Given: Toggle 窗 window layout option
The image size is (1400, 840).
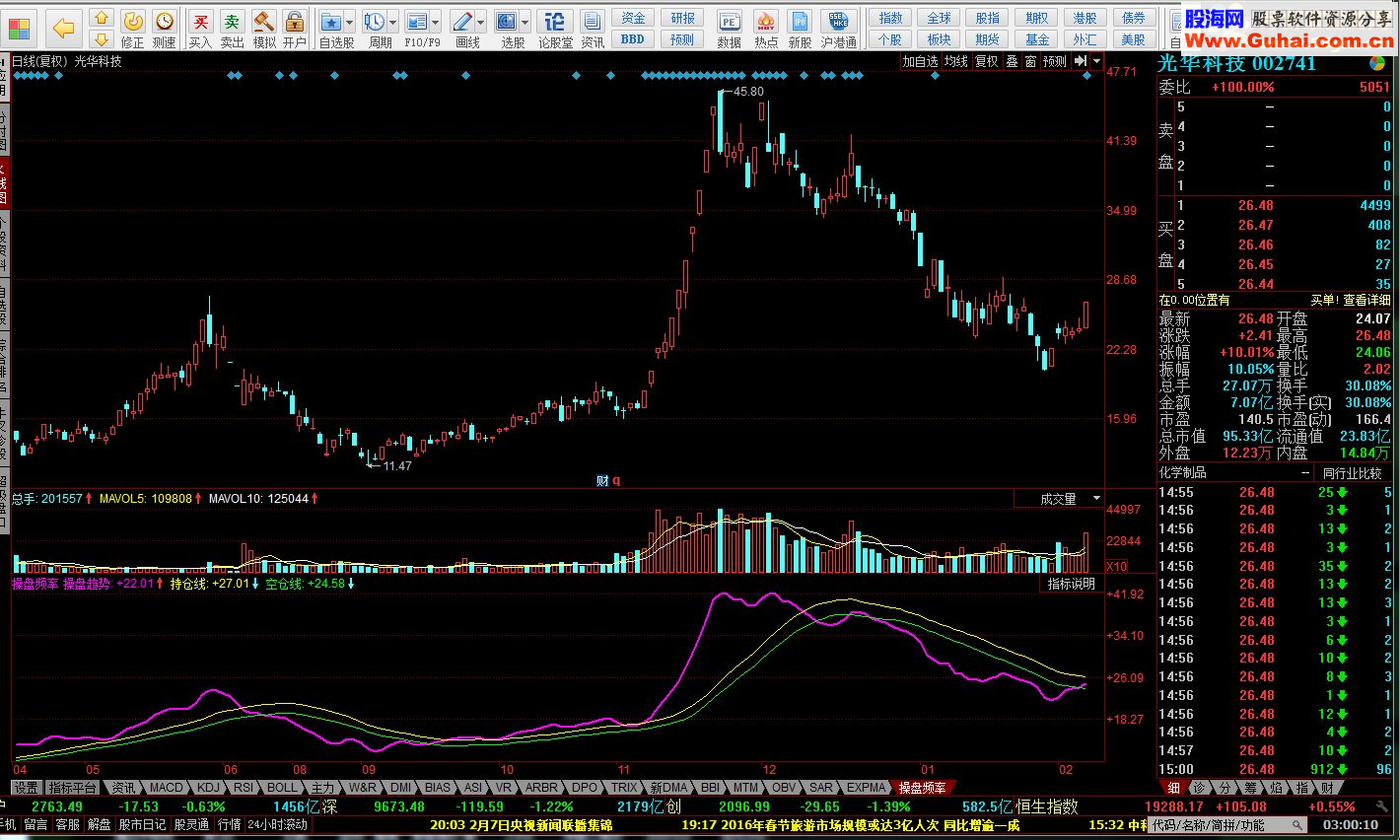Looking at the screenshot, I should 1030,61.
